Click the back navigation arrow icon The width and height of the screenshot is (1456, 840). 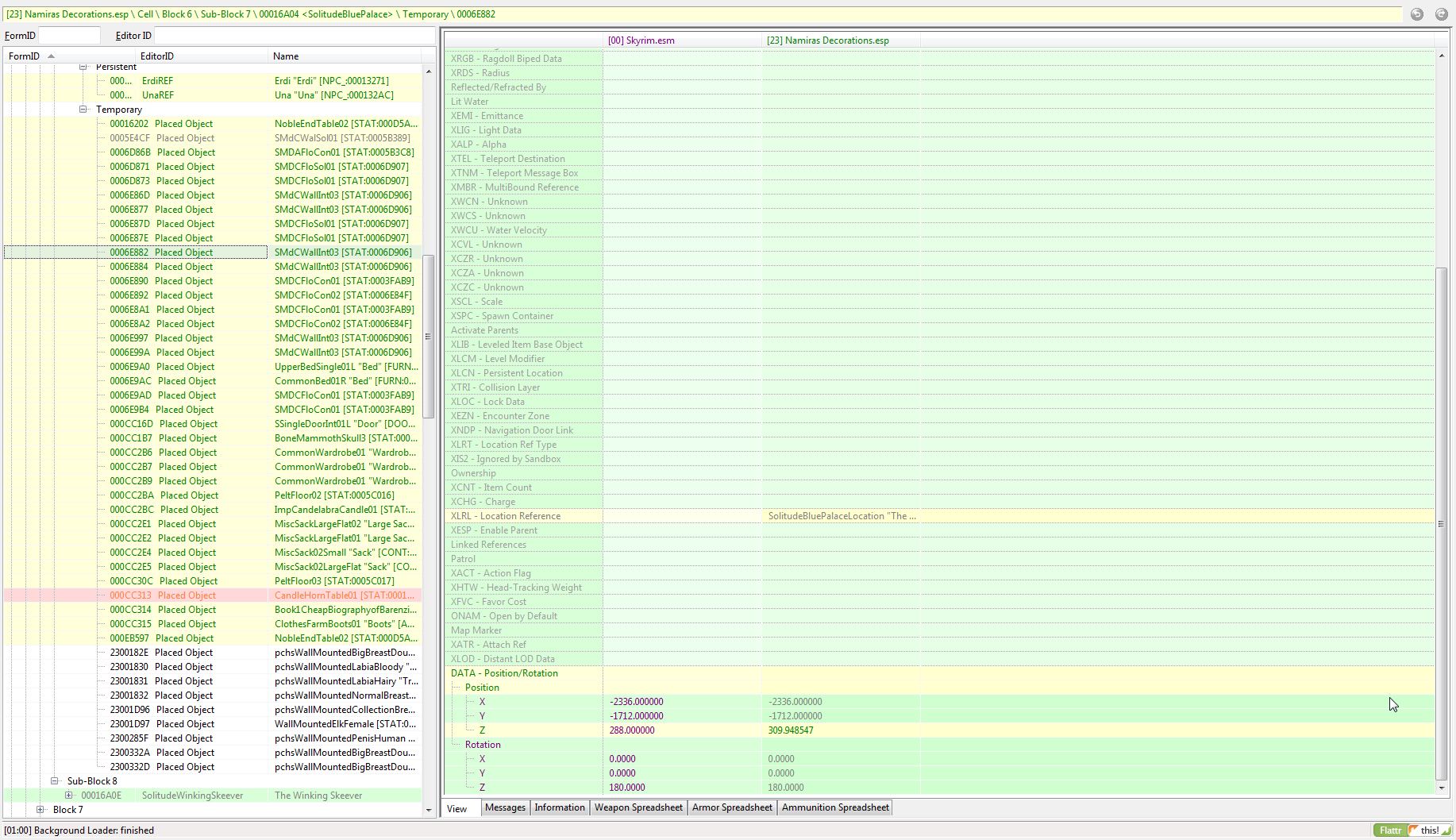click(1417, 14)
